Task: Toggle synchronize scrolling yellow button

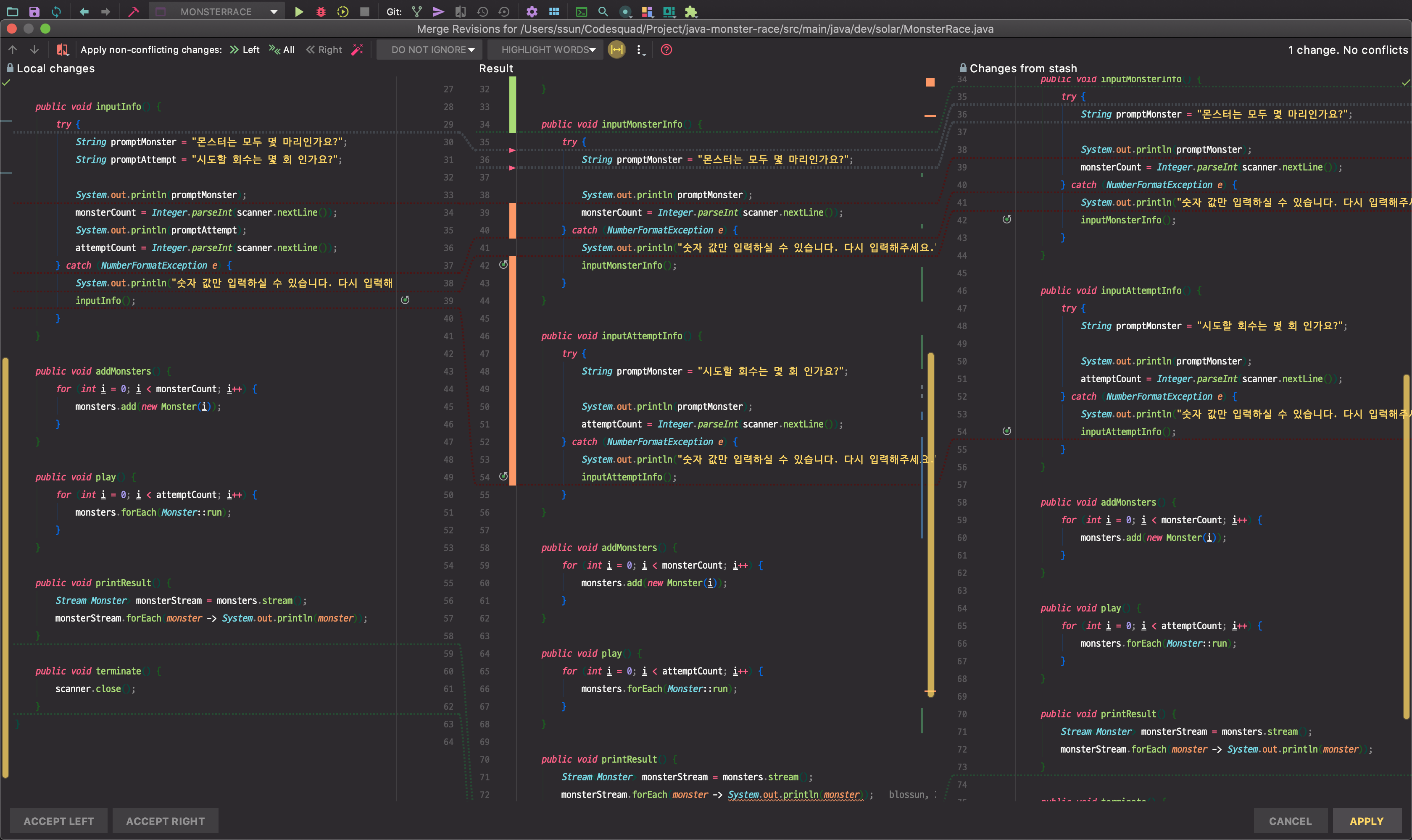Action: 617,50
